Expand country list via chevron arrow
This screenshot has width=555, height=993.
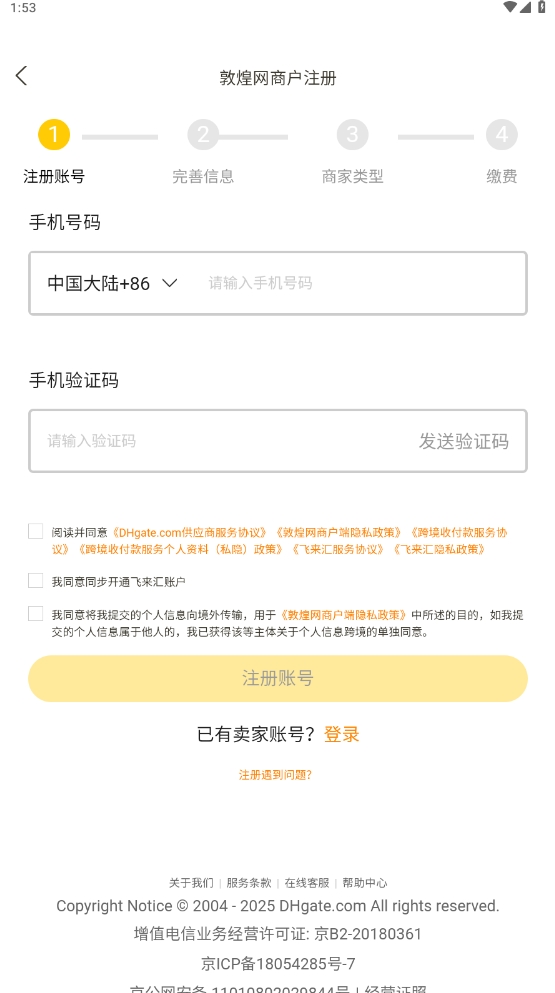169,283
